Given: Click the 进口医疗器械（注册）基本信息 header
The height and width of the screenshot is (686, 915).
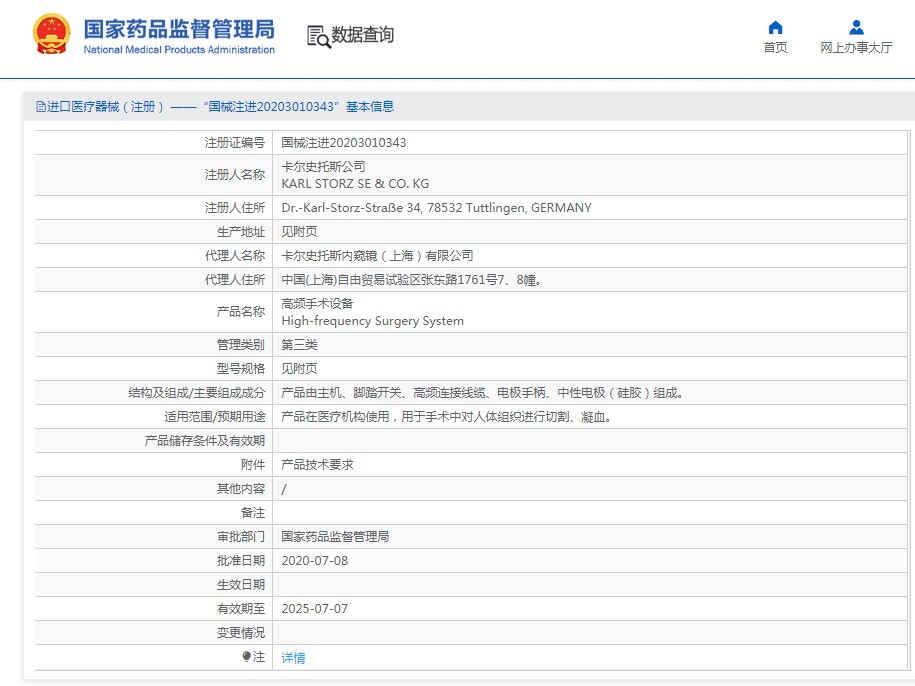Looking at the screenshot, I should point(215,107).
